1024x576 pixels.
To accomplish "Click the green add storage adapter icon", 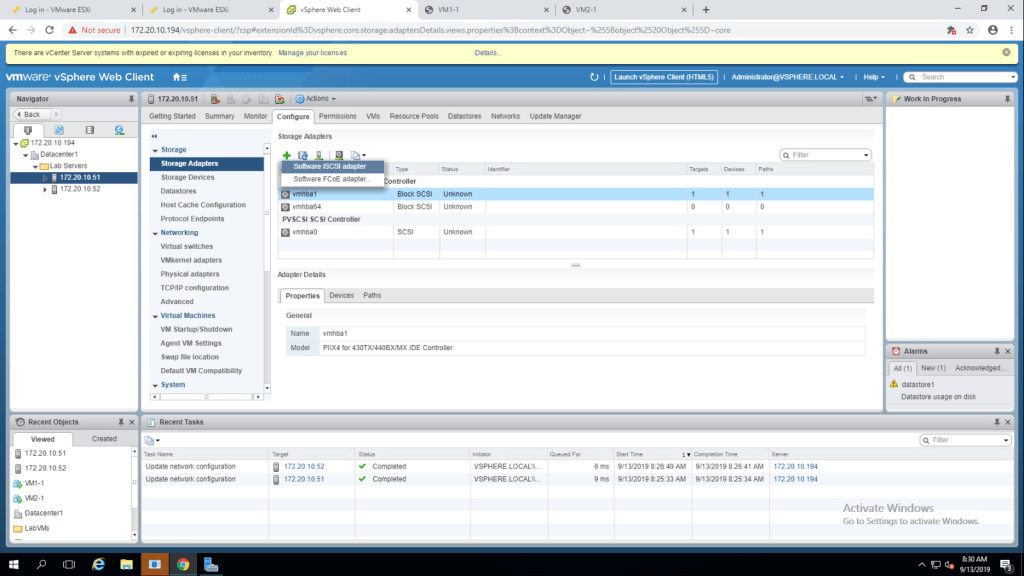I will (286, 155).
